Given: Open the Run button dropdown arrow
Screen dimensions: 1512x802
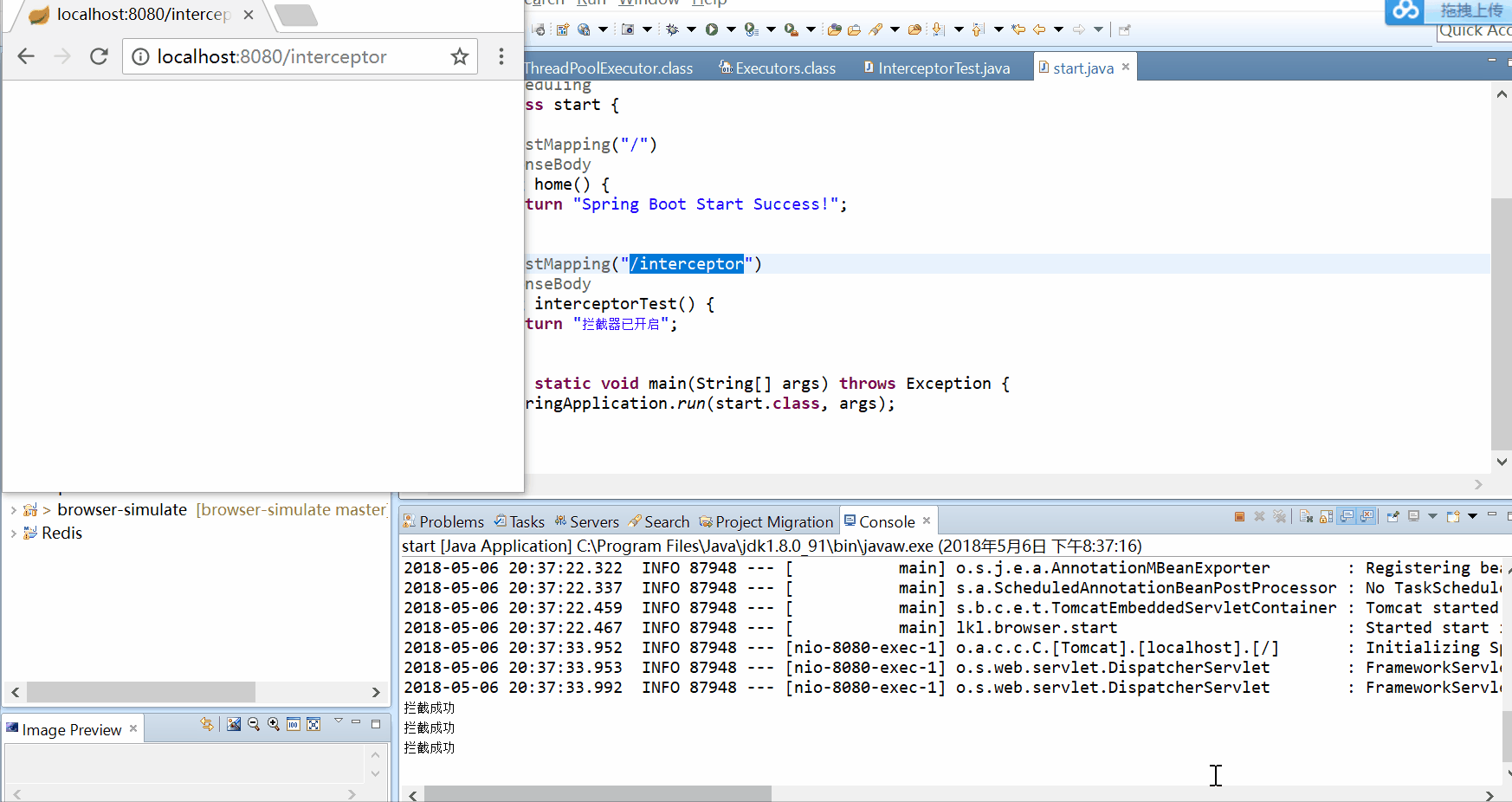Looking at the screenshot, I should click(x=731, y=29).
